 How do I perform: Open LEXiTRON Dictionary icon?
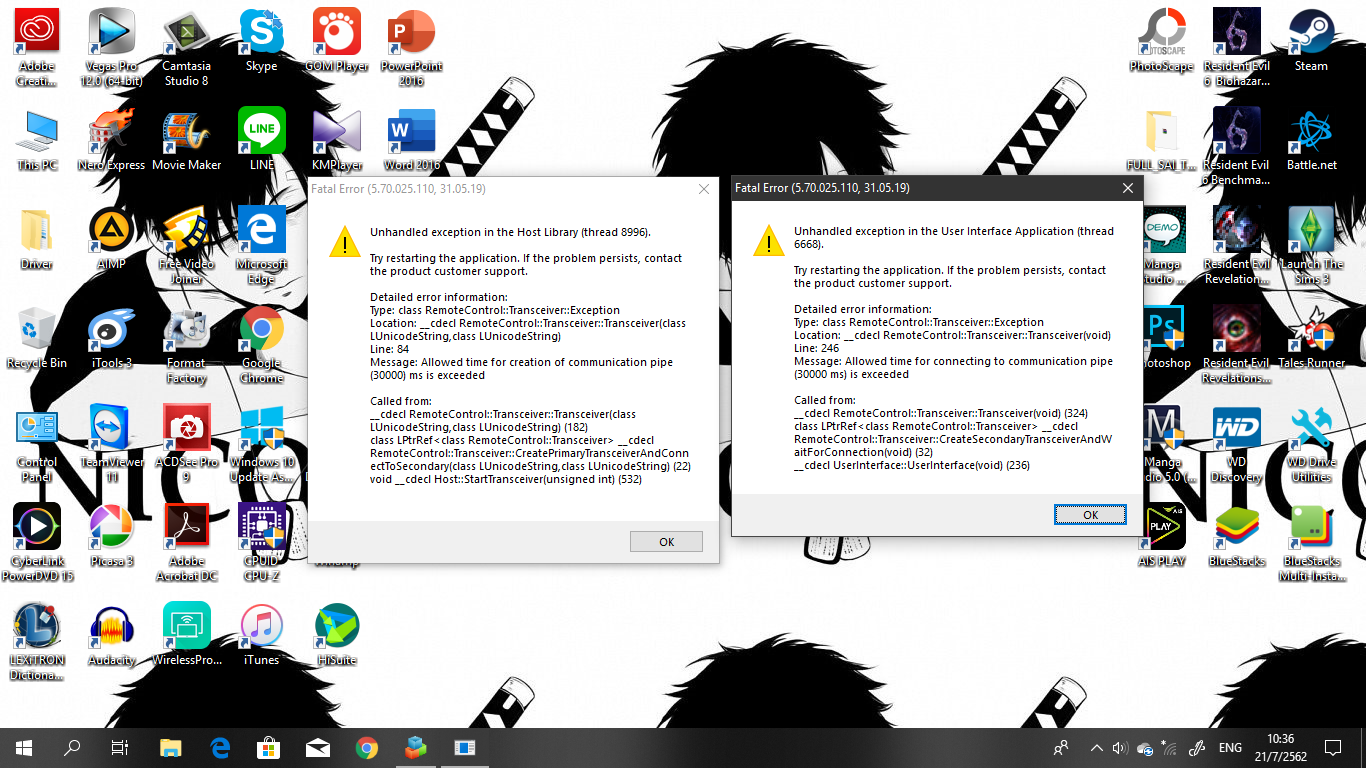[37, 640]
